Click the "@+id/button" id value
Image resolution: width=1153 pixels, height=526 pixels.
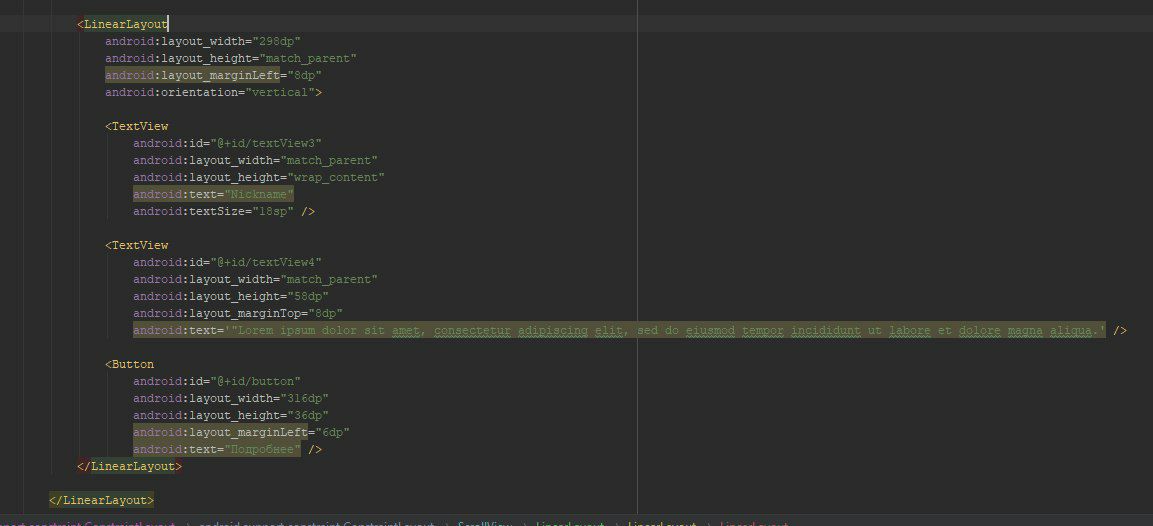[x=255, y=381]
